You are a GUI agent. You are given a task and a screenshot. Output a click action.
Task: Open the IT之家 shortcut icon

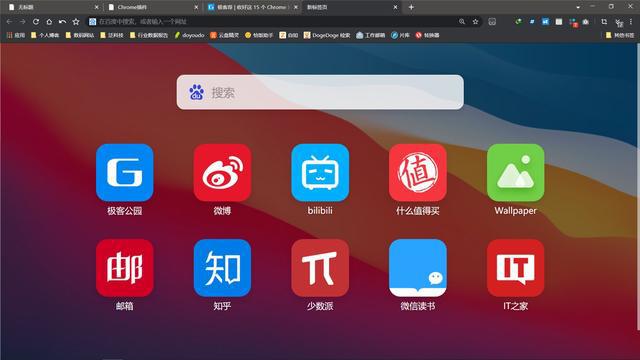[x=516, y=268]
